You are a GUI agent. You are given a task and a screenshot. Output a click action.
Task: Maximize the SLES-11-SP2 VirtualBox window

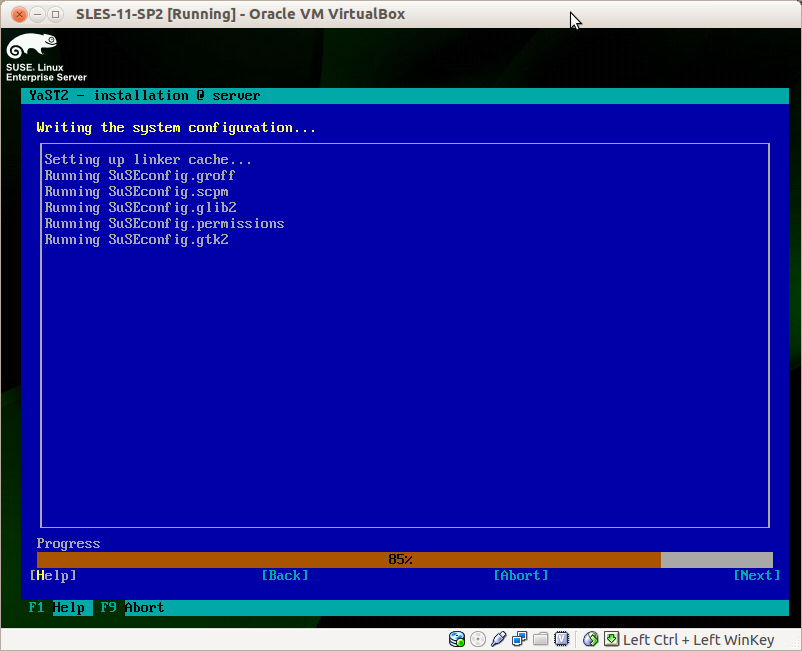point(55,14)
